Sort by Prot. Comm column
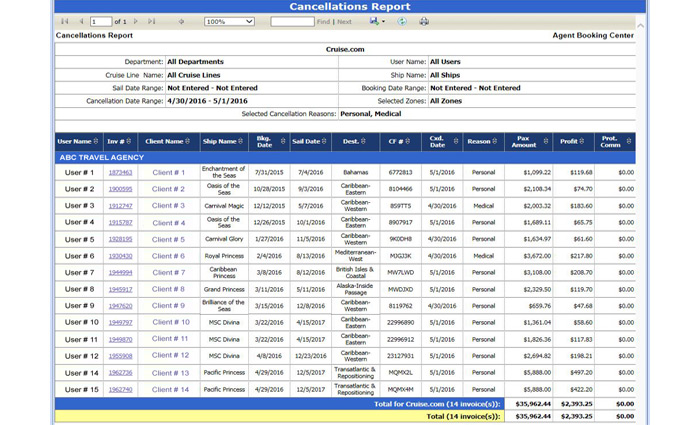Viewport: 700px width, 425px height. click(x=629, y=141)
